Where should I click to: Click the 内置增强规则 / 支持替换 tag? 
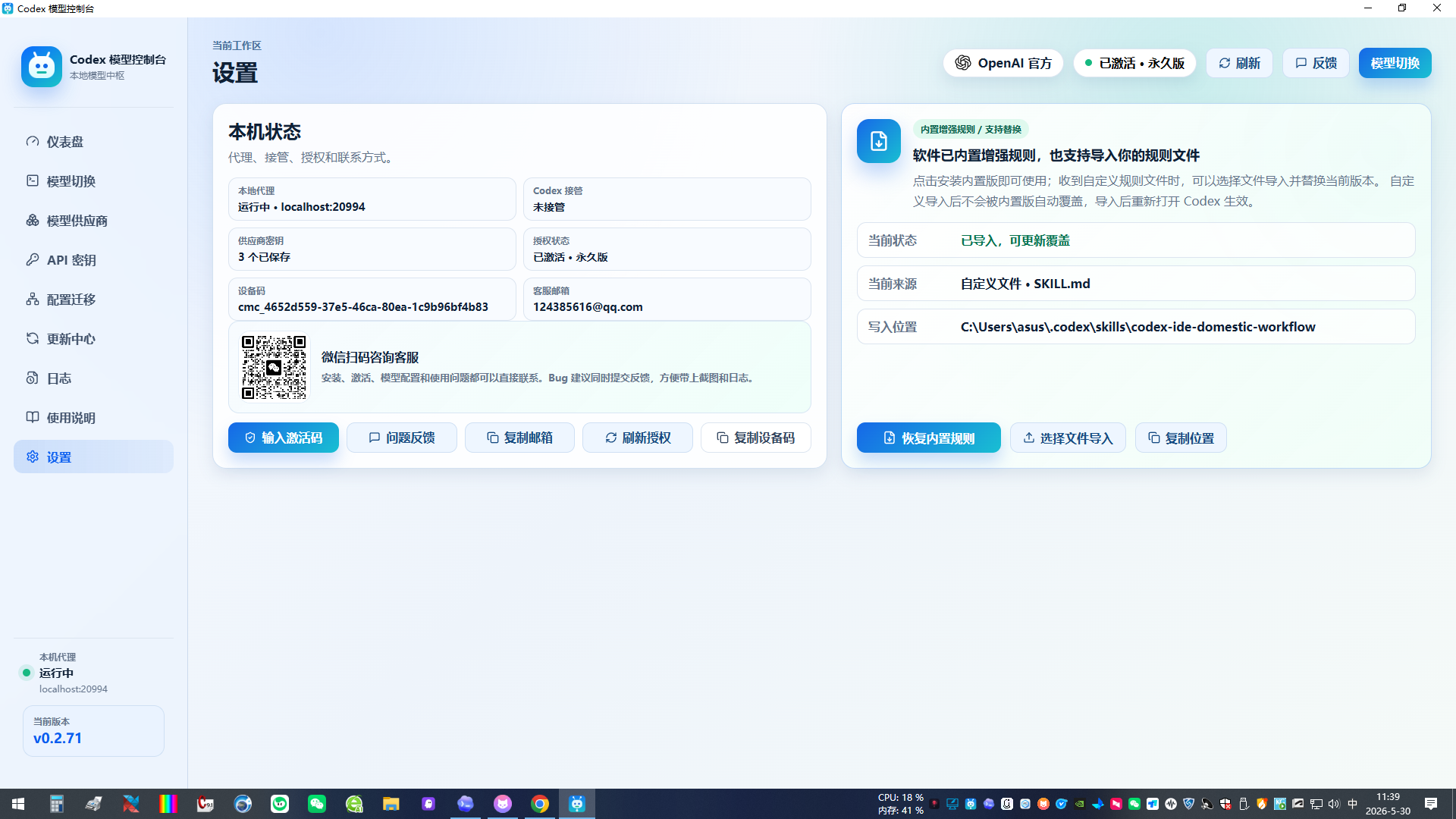971,130
